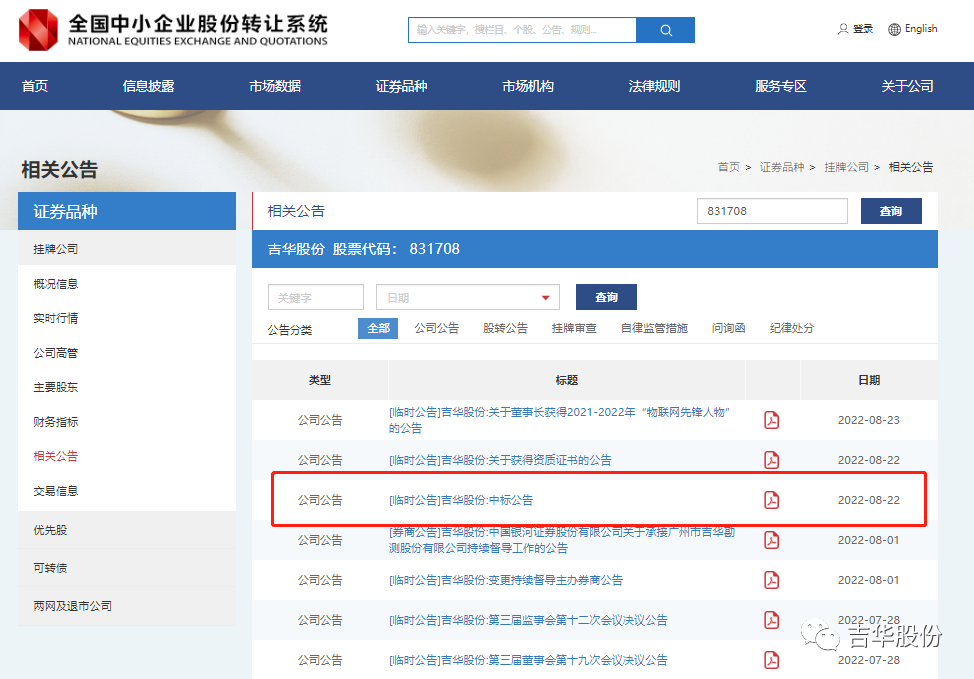The width and height of the screenshot is (974, 679).
Task: Click the globe English language icon
Action: (x=894, y=29)
